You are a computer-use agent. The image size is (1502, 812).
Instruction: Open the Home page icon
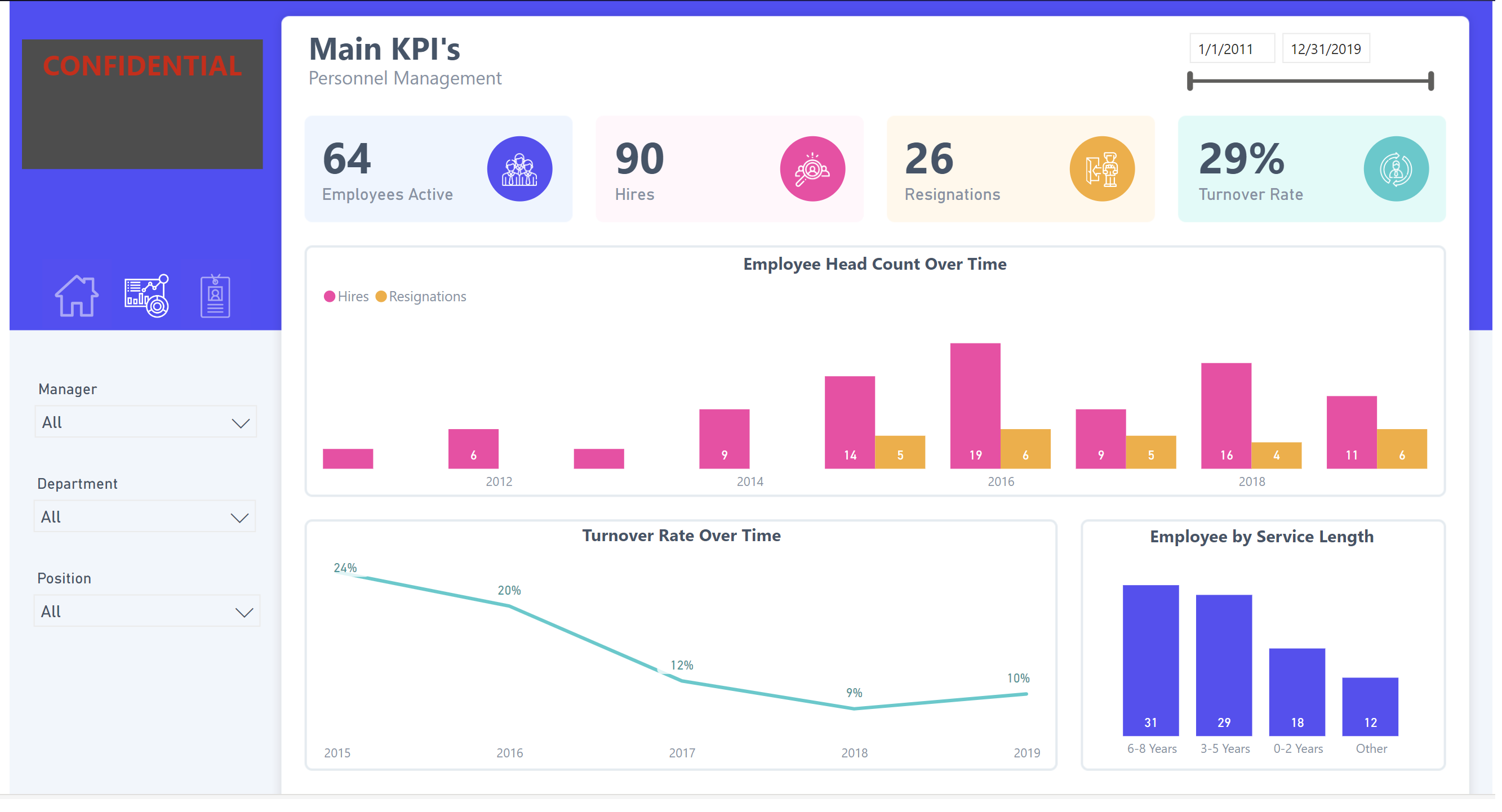(x=77, y=297)
